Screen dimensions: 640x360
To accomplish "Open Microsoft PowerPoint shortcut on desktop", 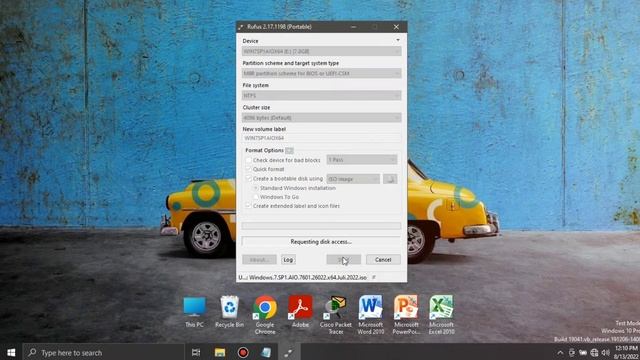I will click(406, 314).
